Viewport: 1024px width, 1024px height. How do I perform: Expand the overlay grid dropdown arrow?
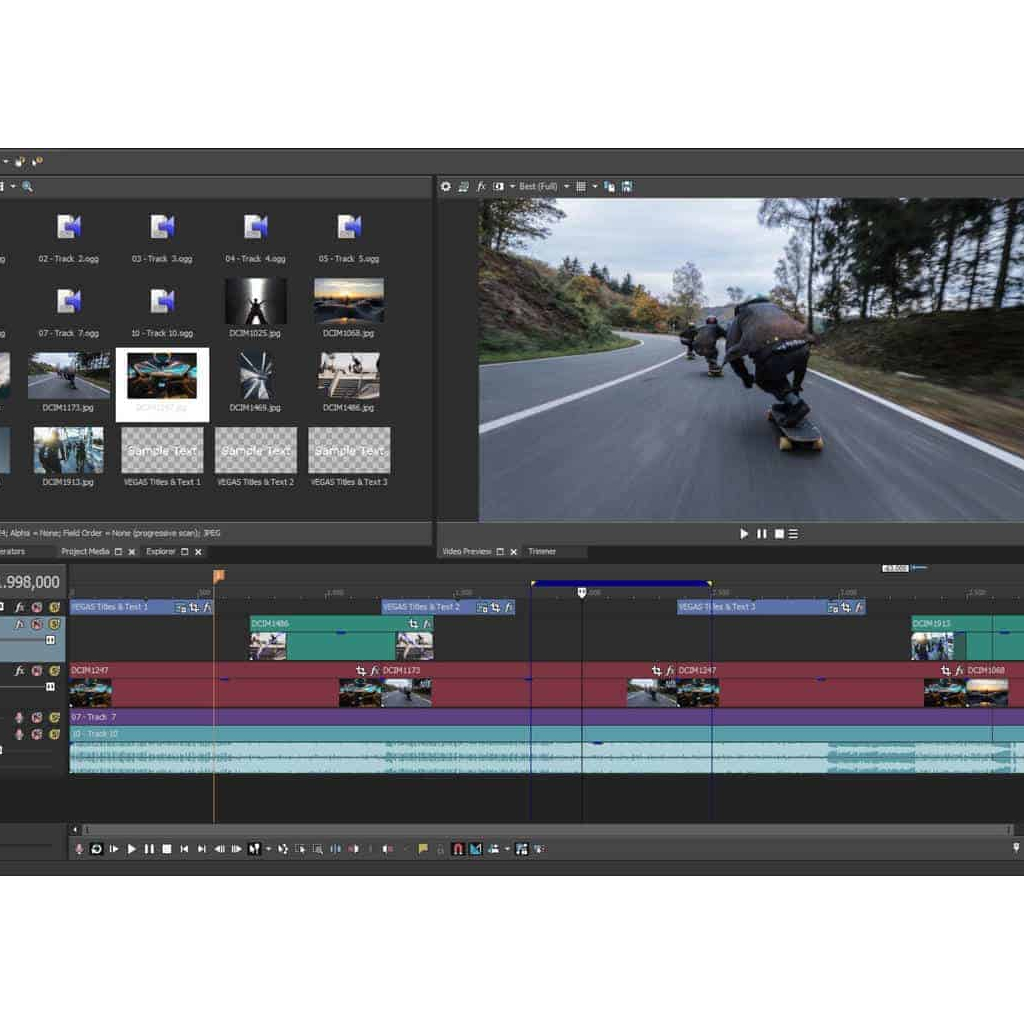coord(594,187)
